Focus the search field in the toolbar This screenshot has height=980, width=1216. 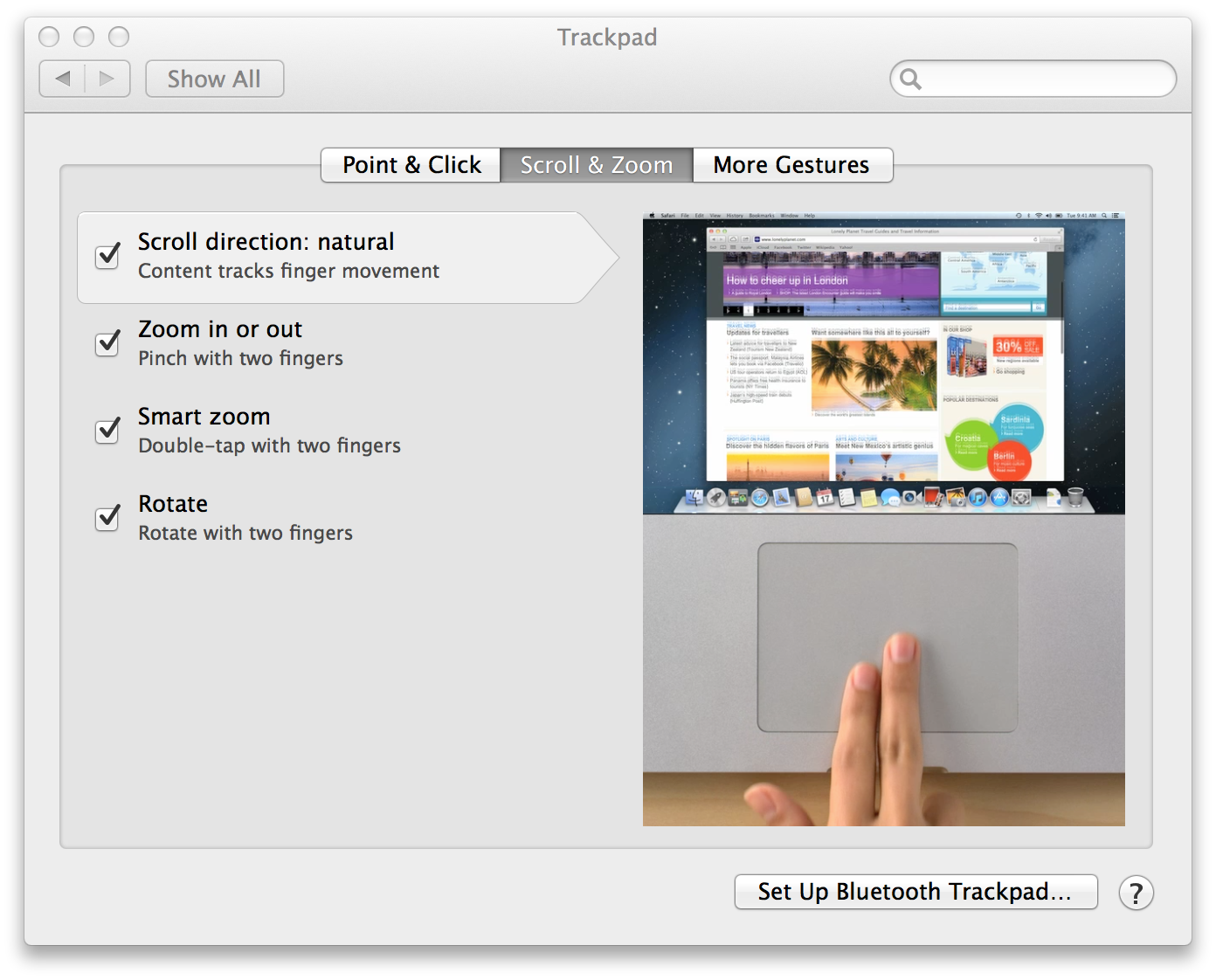[x=1033, y=79]
